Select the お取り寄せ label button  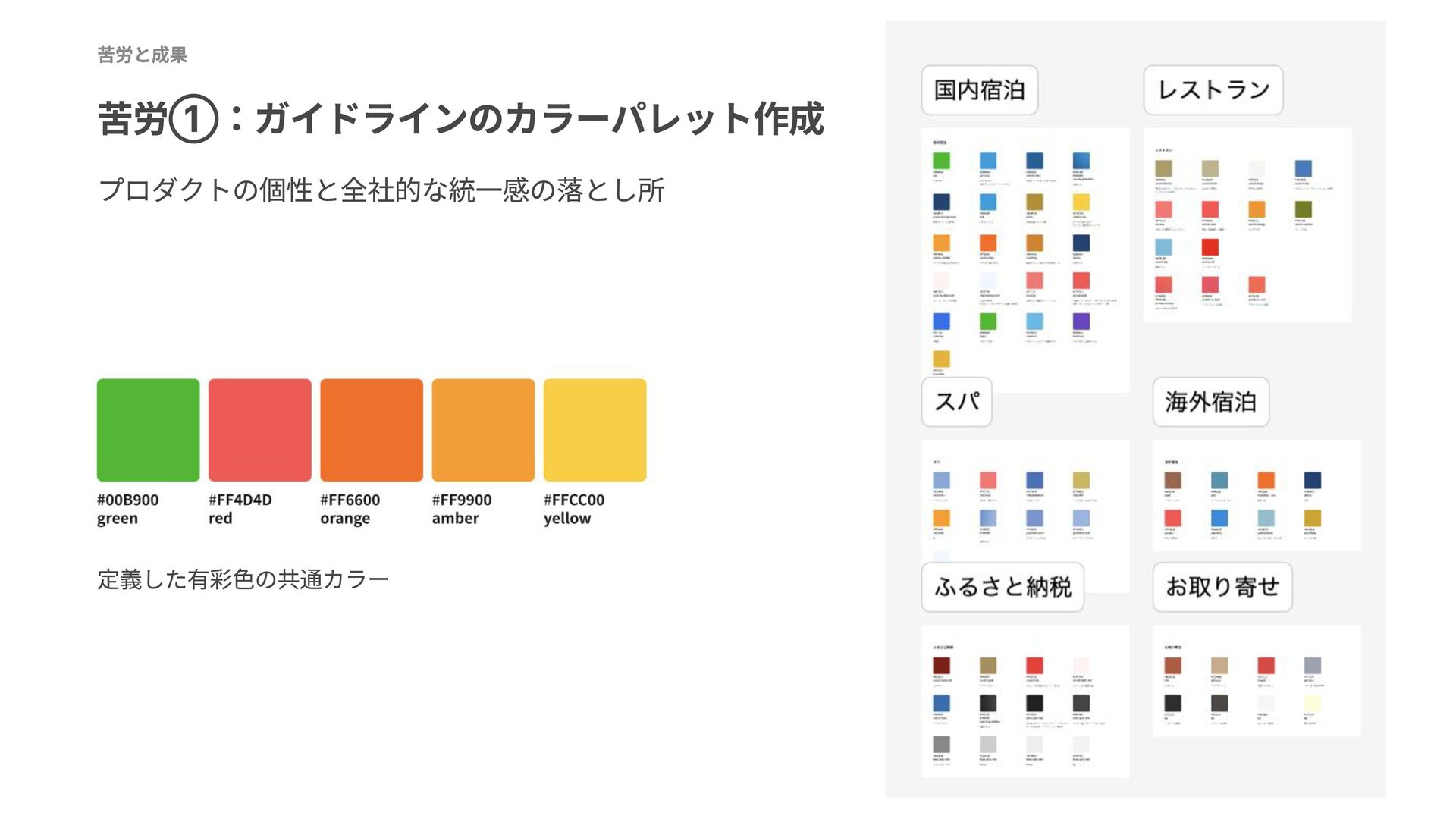(x=1222, y=587)
